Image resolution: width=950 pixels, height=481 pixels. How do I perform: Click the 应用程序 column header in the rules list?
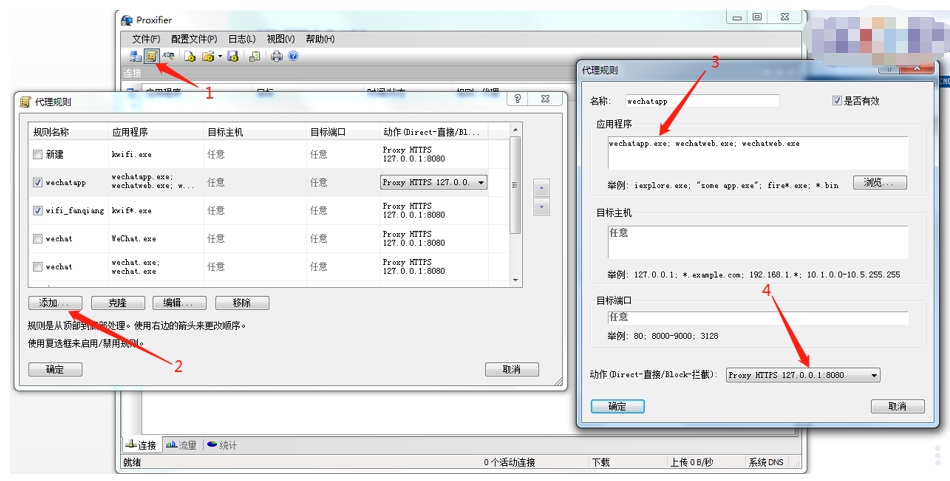[x=155, y=132]
